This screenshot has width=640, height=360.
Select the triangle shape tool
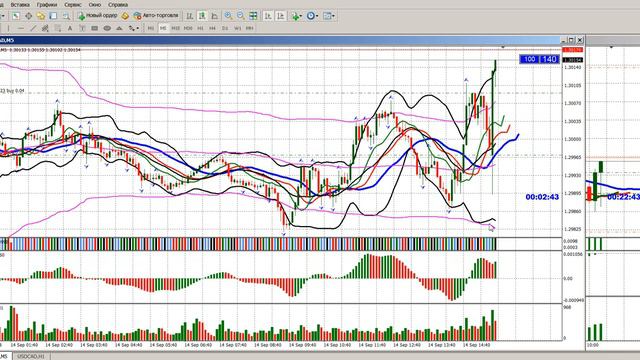pyautogui.click(x=119, y=28)
